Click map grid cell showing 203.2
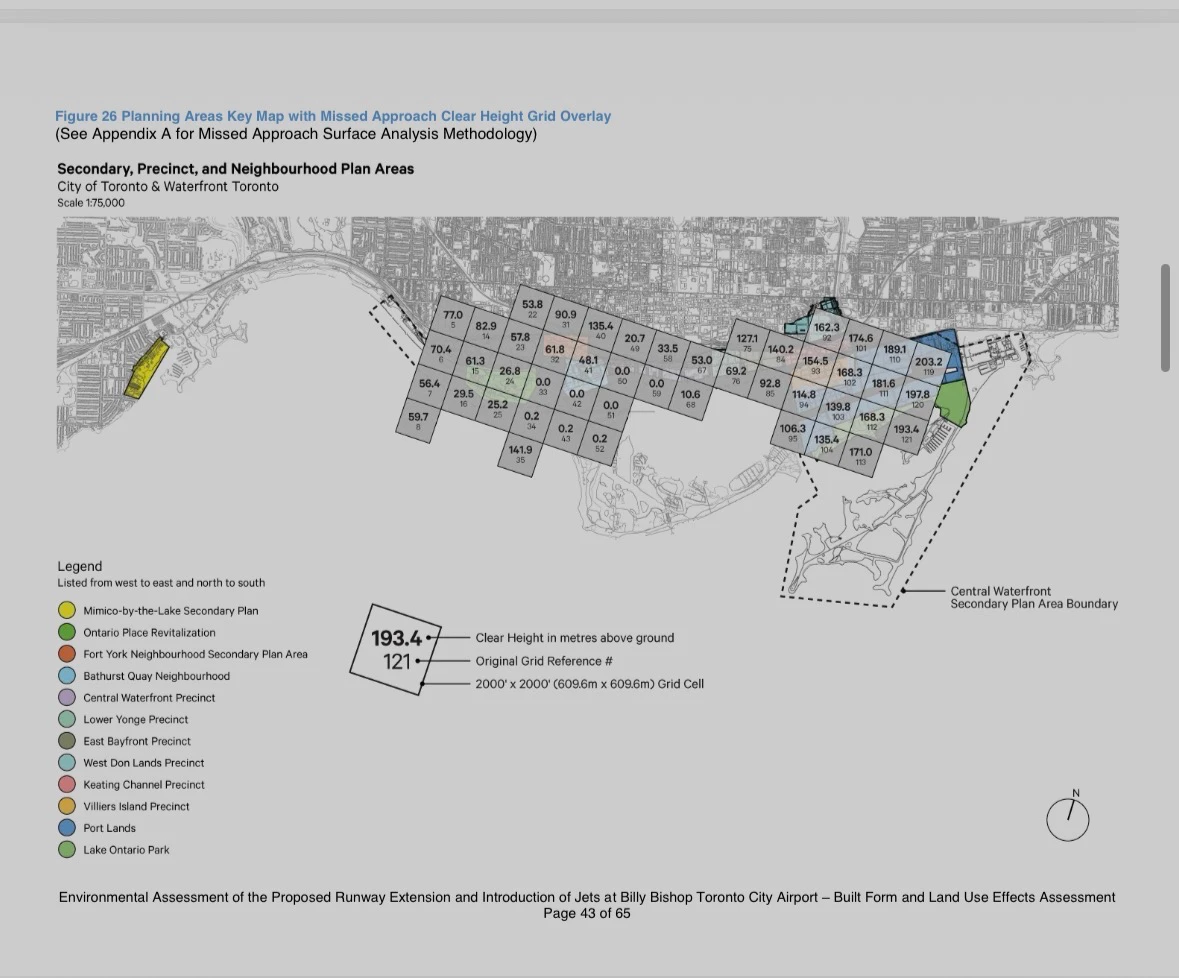This screenshot has width=1179, height=978. coord(928,366)
